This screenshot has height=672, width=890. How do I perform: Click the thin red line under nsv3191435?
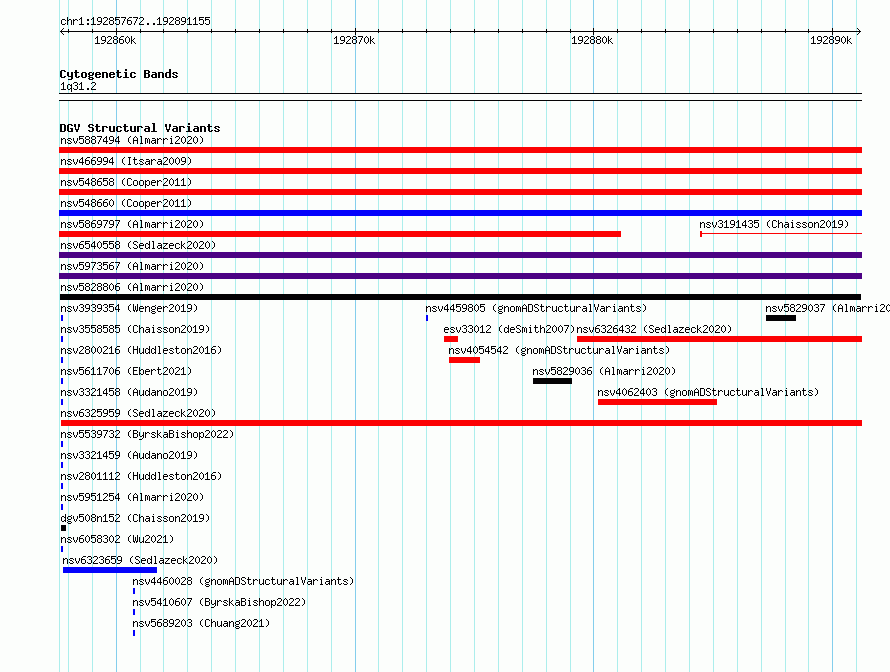pos(781,234)
